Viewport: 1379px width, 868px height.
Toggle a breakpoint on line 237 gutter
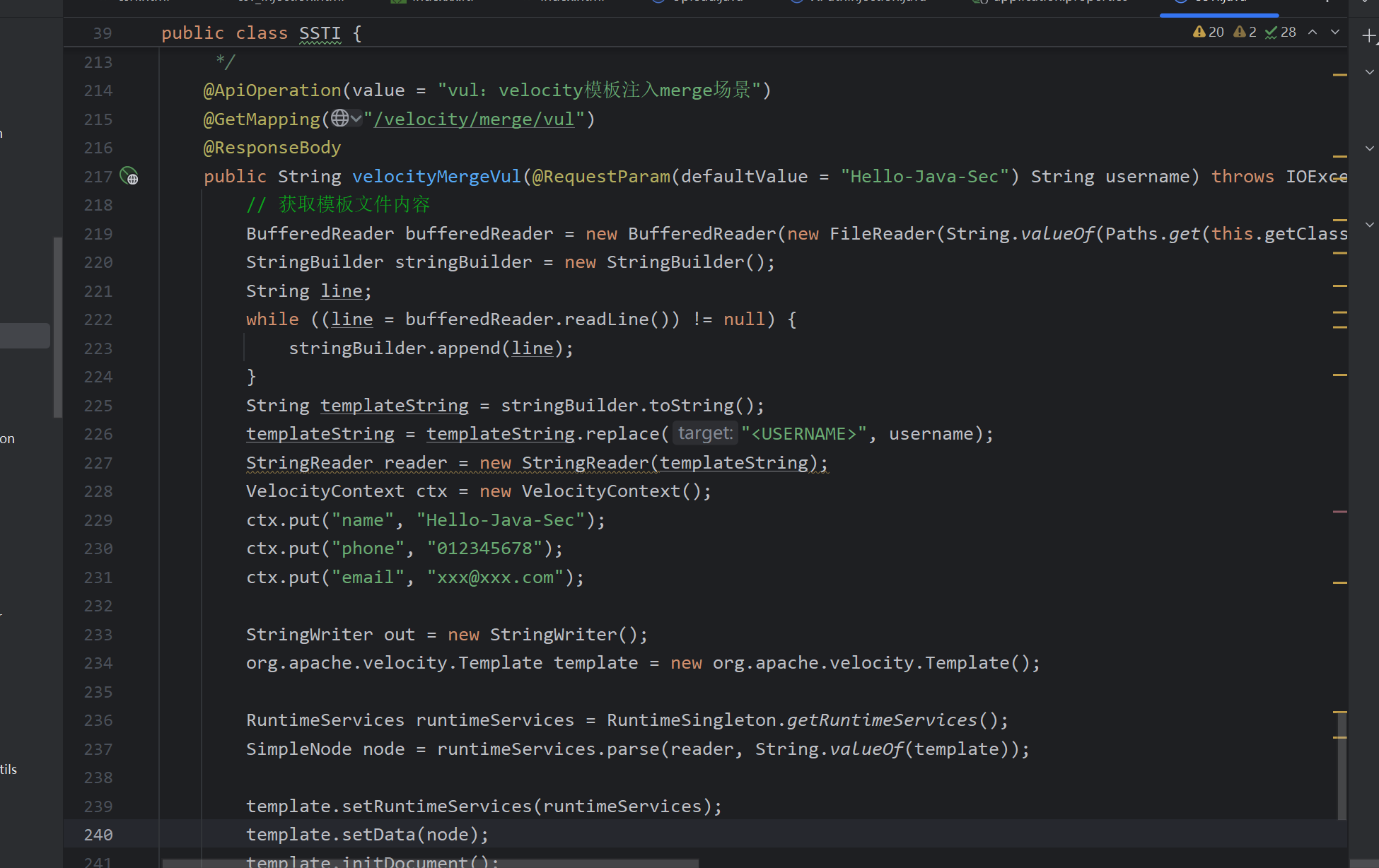[98, 749]
